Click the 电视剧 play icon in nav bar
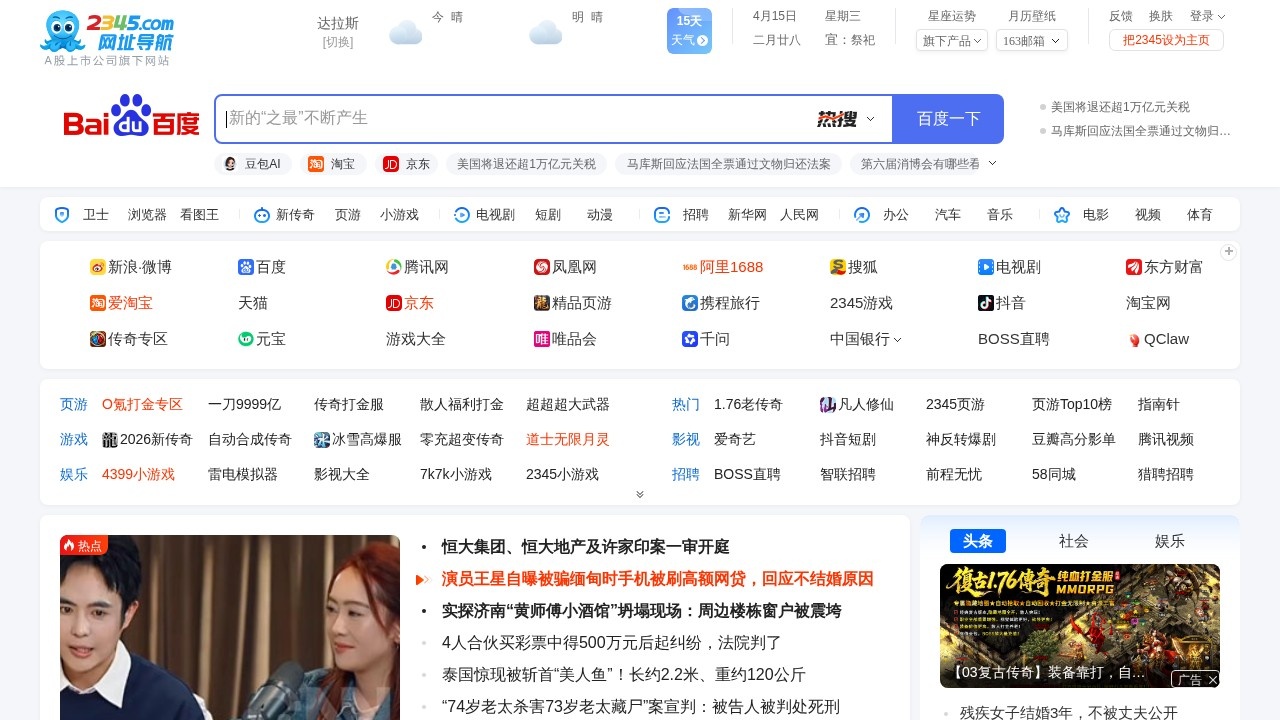The height and width of the screenshot is (720, 1280). [x=461, y=214]
